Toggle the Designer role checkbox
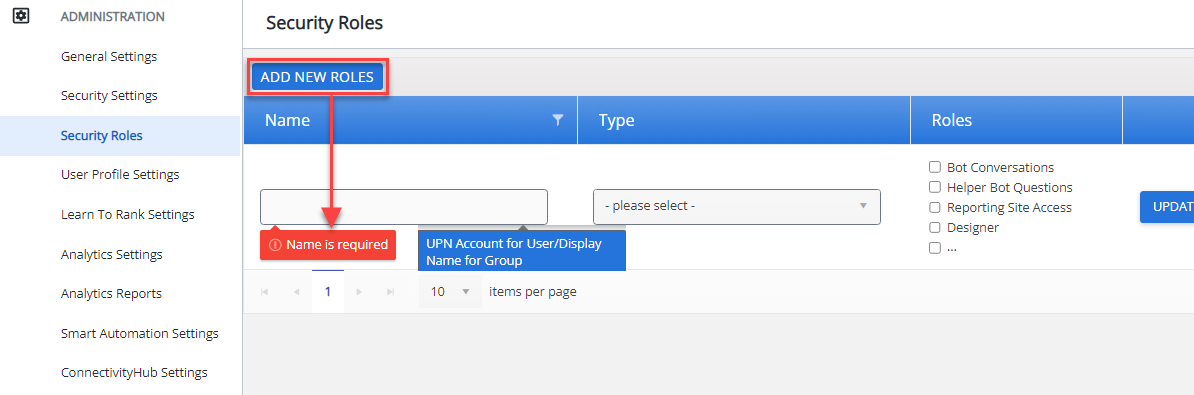The image size is (1194, 395). (934, 227)
